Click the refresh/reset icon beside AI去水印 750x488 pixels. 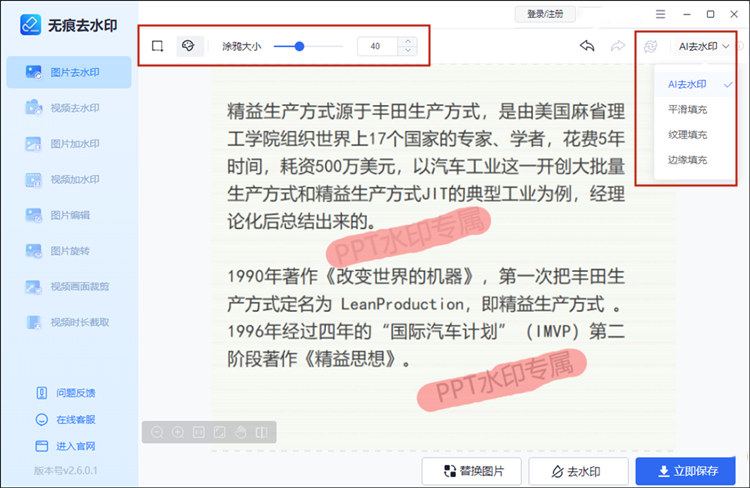pos(651,46)
